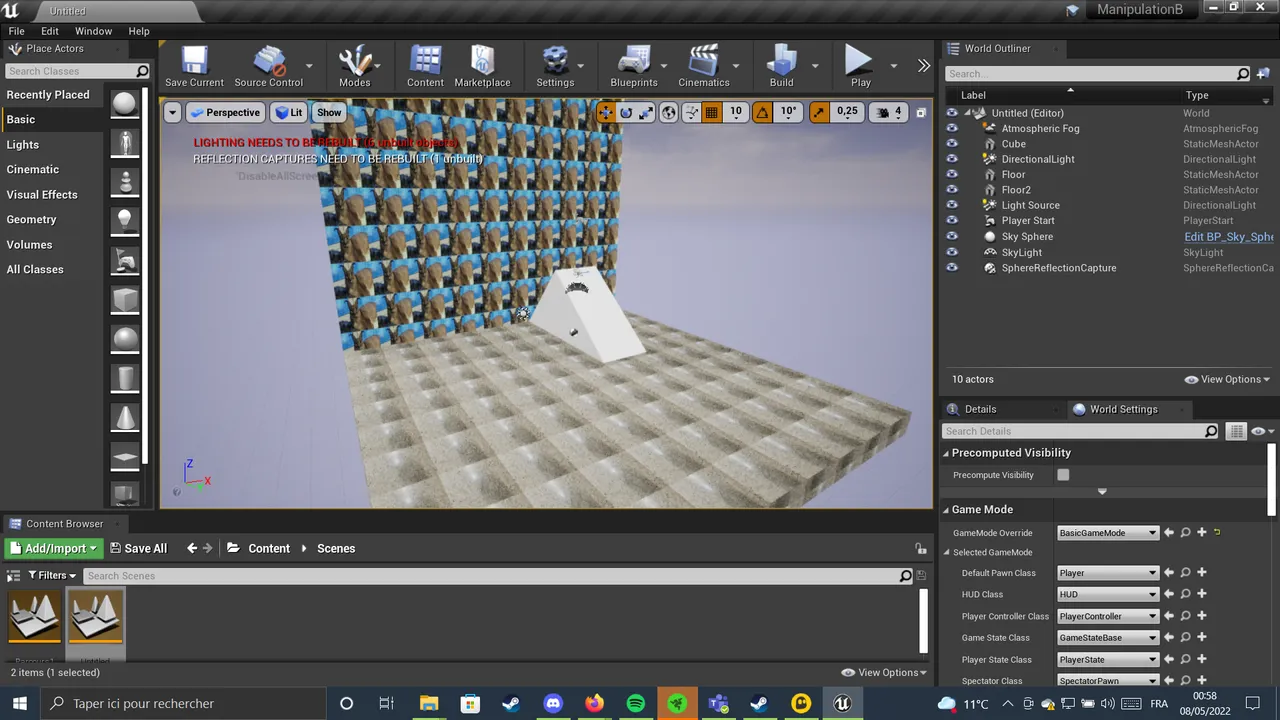Select the translate gizmo mode in the viewport
The width and height of the screenshot is (1280, 720).
pyautogui.click(x=605, y=112)
